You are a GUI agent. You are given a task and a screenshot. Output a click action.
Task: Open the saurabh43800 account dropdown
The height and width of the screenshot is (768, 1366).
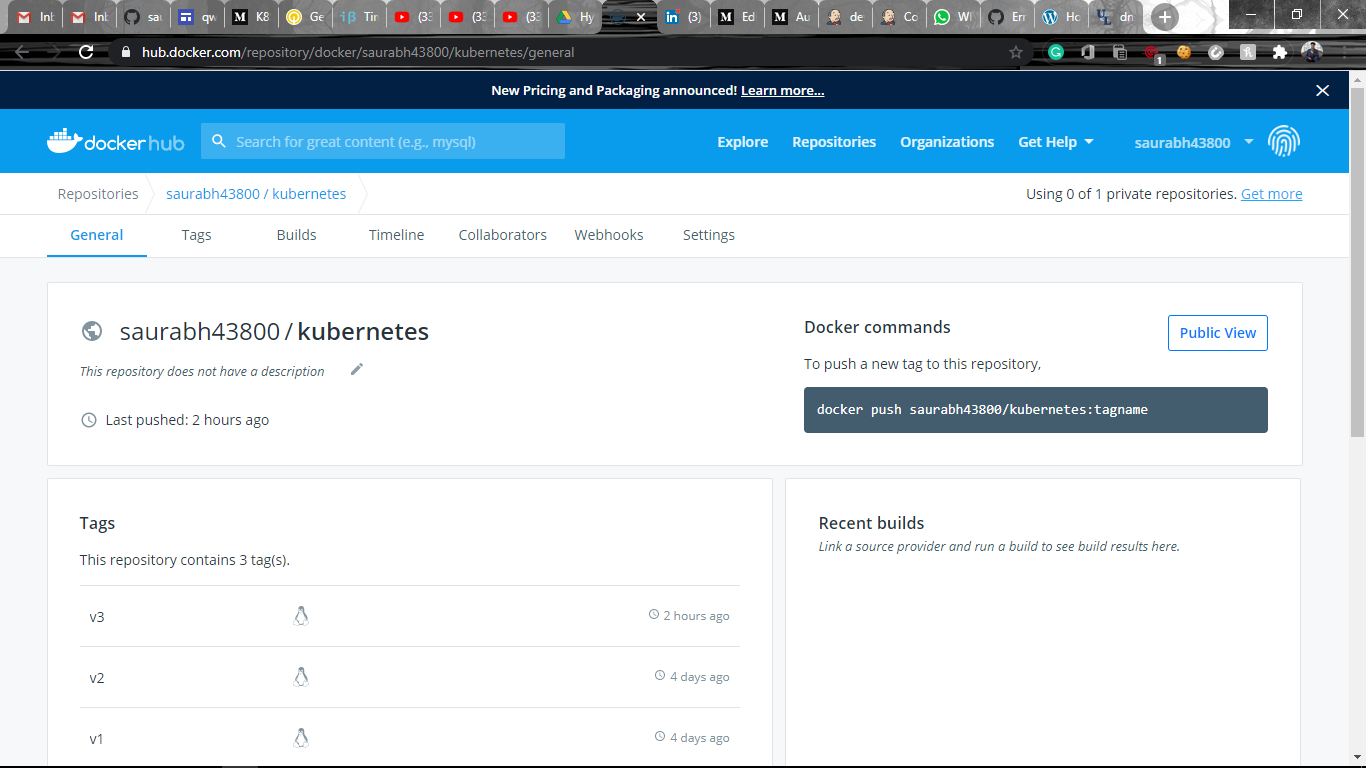pos(1248,141)
